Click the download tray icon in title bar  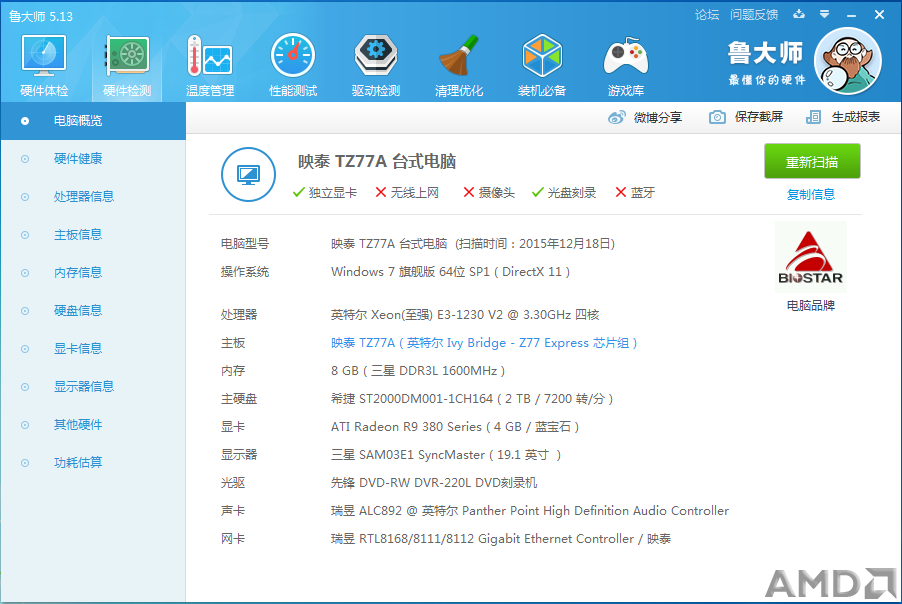[799, 14]
